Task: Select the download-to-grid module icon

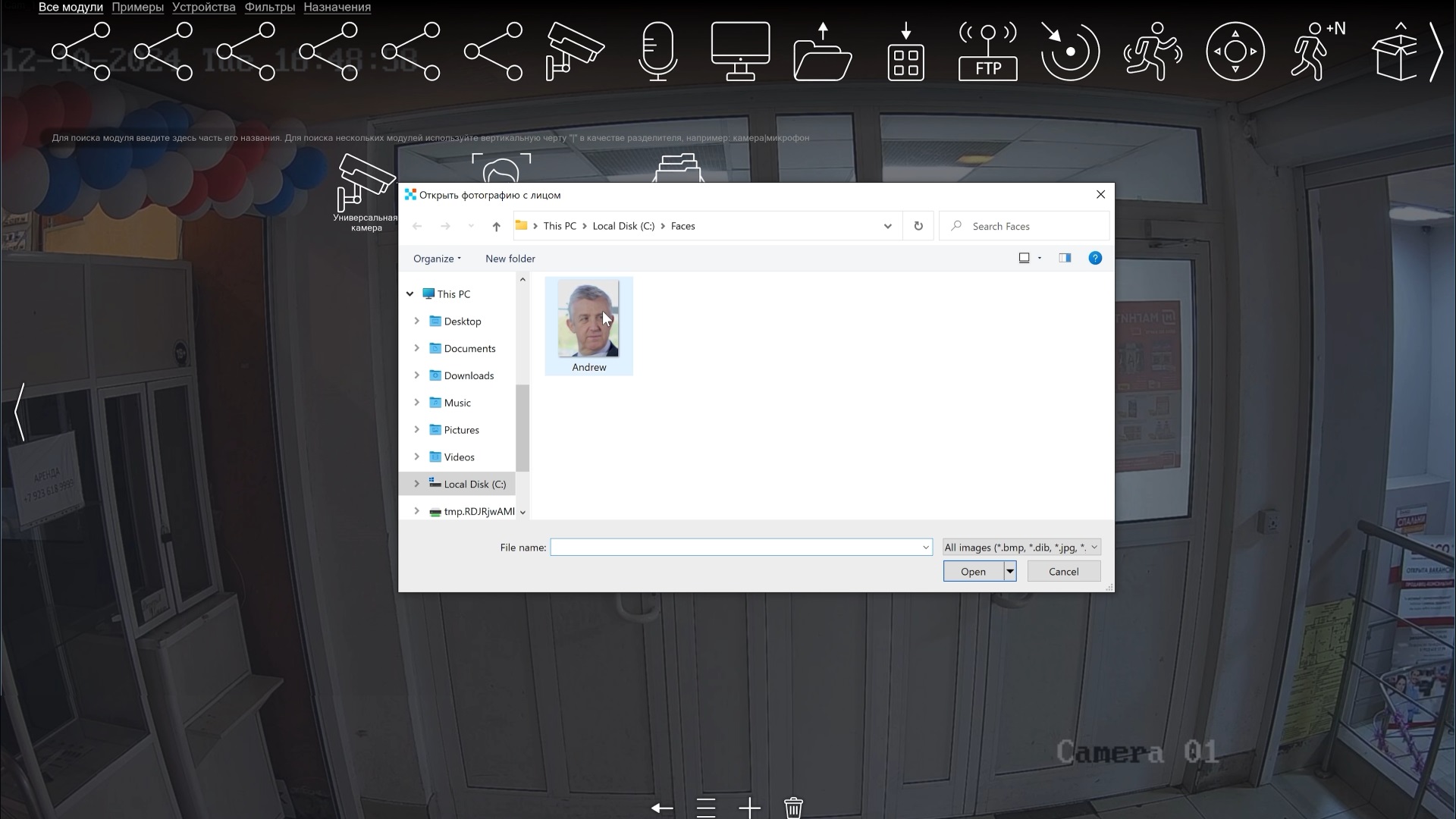Action: pos(905,52)
